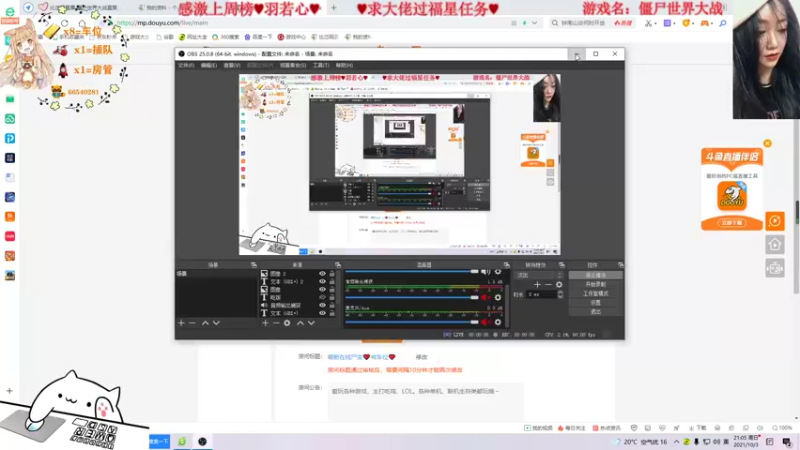Click the 开始录制 start recording button
Viewport: 800px width, 450px height.
595,284
